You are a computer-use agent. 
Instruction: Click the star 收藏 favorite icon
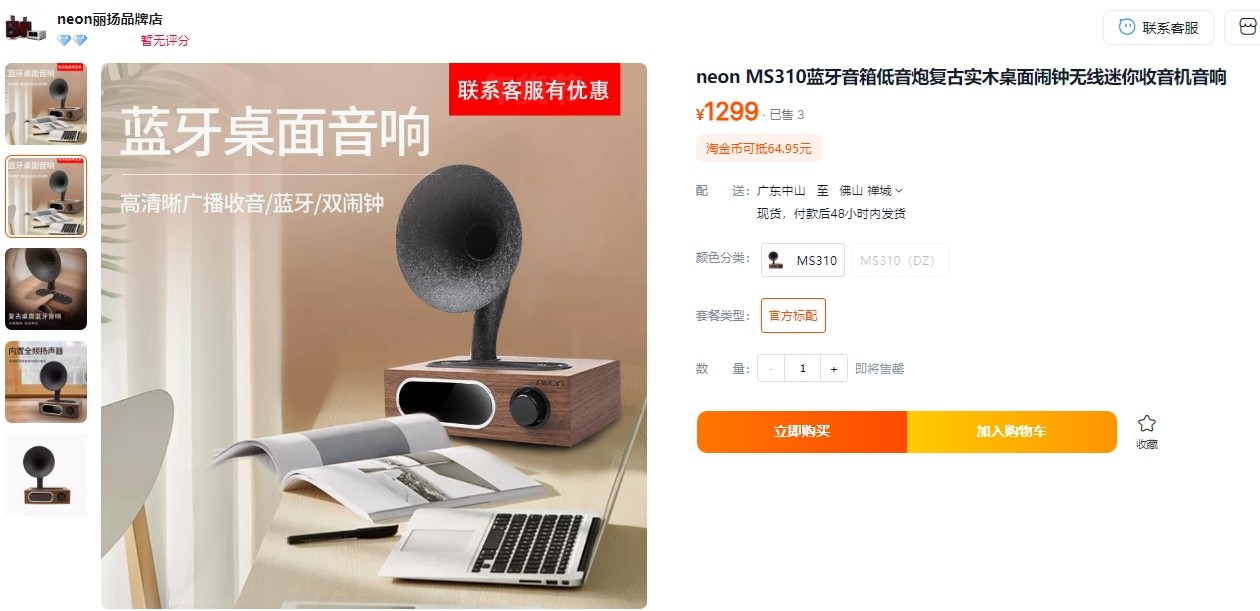pos(1147,423)
